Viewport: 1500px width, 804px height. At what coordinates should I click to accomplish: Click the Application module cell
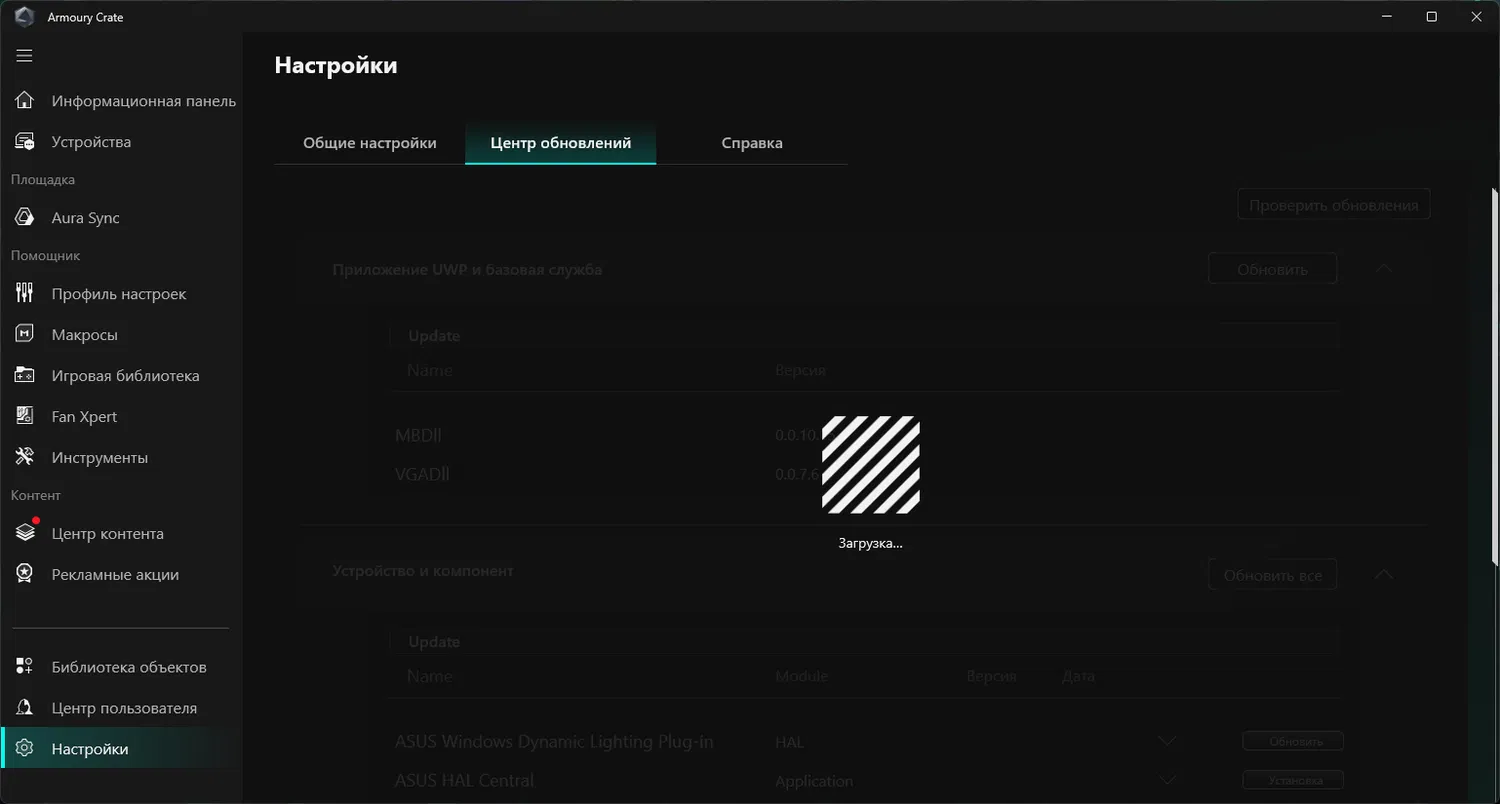pos(814,781)
